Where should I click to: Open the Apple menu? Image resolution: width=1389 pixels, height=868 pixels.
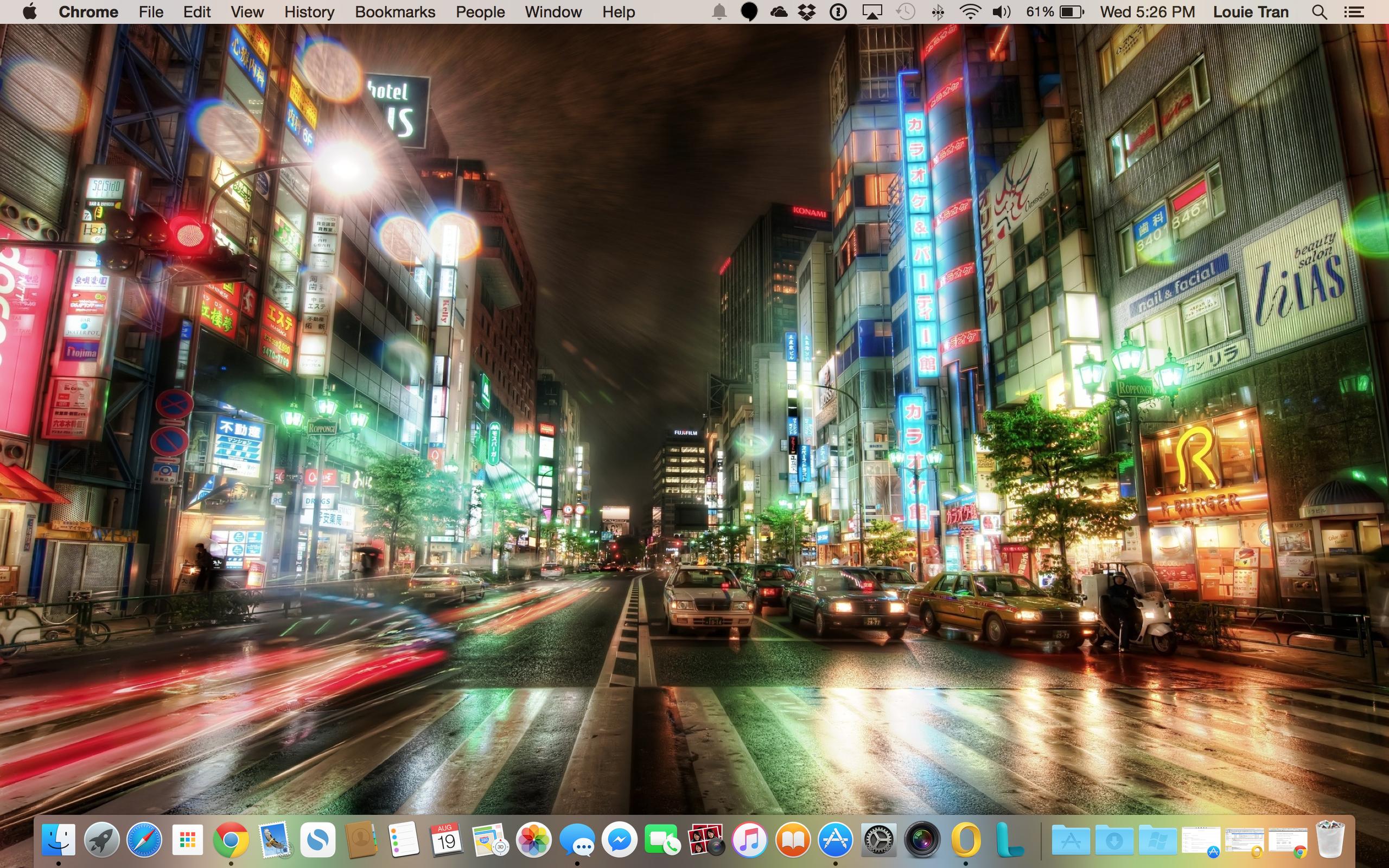(29, 12)
